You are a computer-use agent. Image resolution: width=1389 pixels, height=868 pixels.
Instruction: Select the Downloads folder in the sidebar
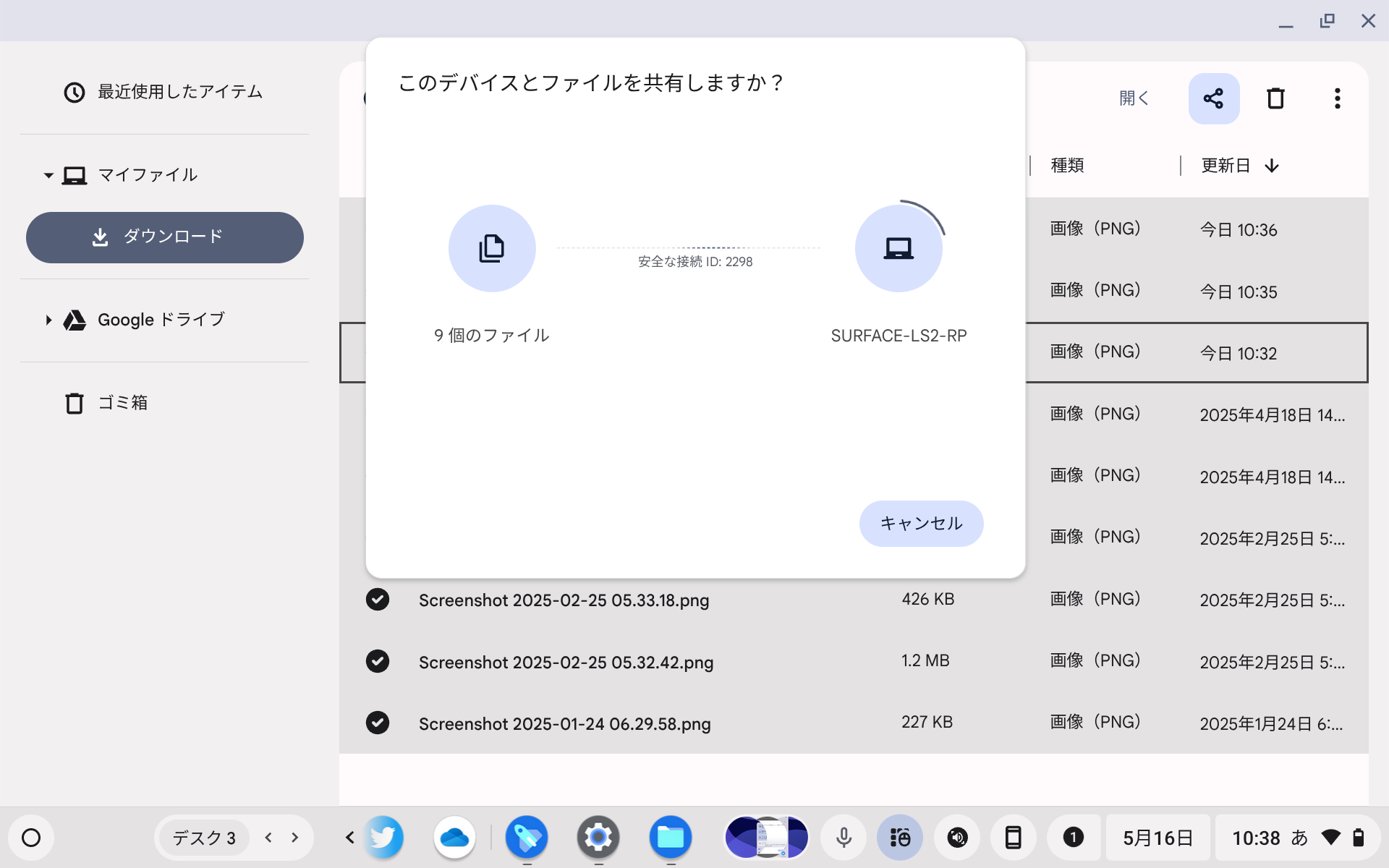pyautogui.click(x=165, y=237)
